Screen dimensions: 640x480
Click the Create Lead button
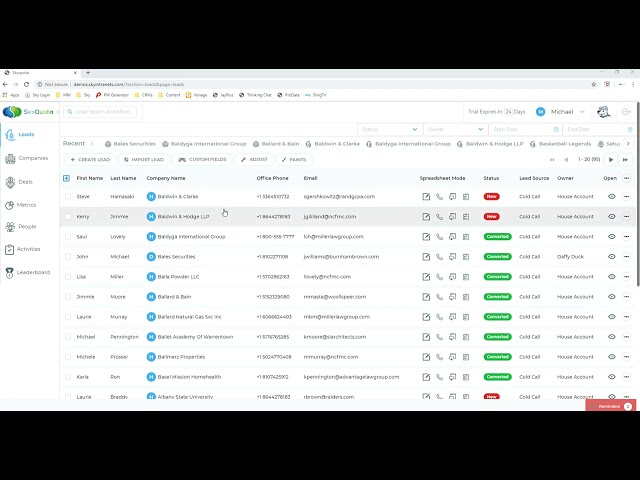pyautogui.click(x=90, y=160)
